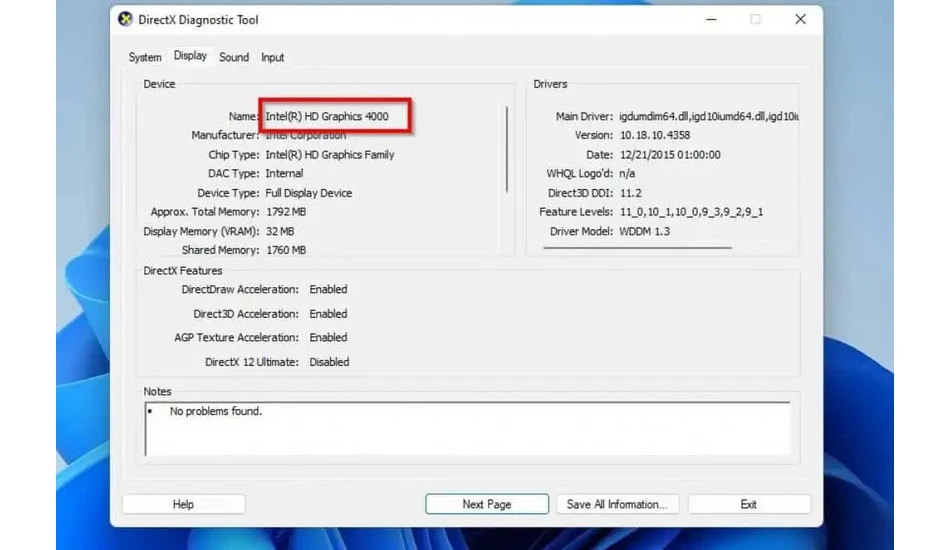Click the WHQL Logo'd value 'n/a'

(627, 173)
